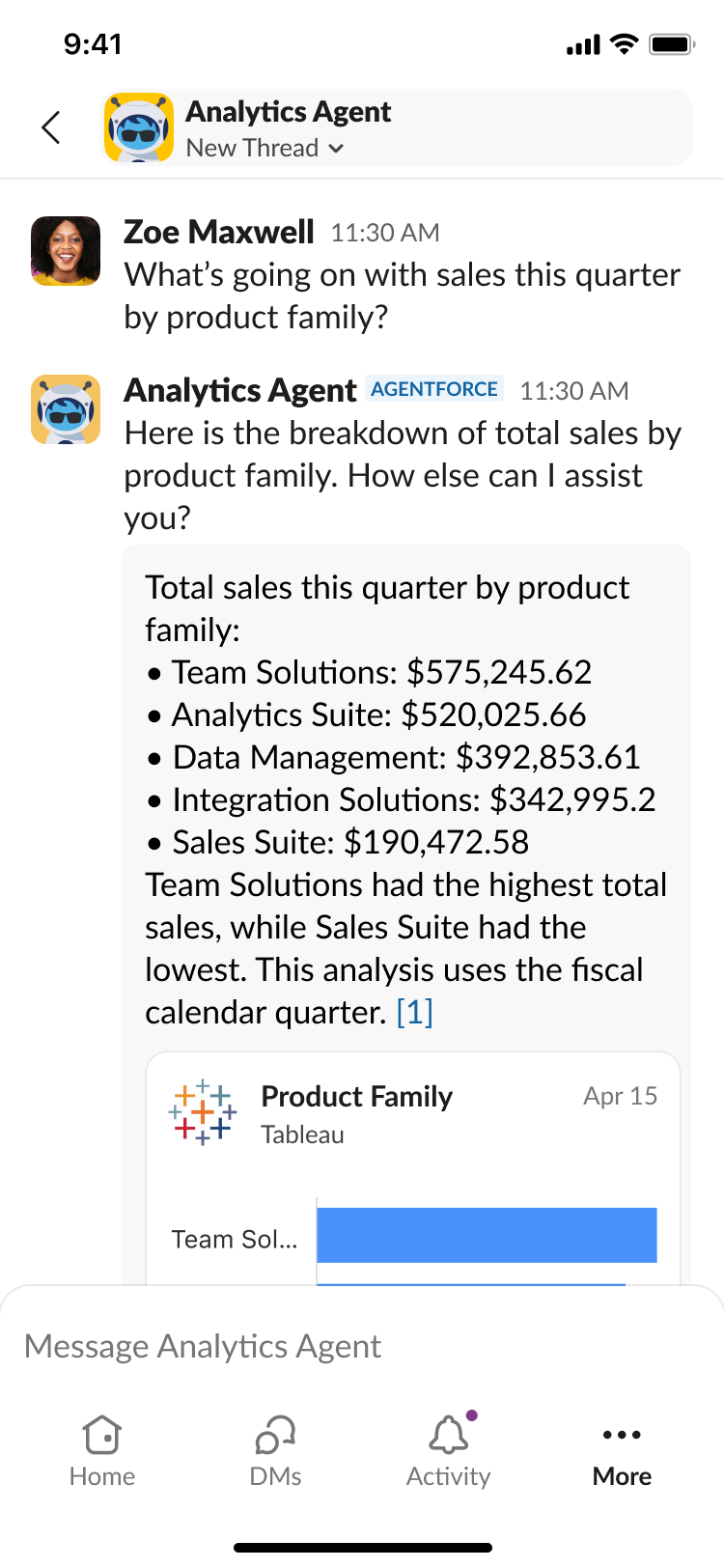724x1568 pixels.
Task: Open Zoe Maxwell's profile name
Action: coord(219,233)
